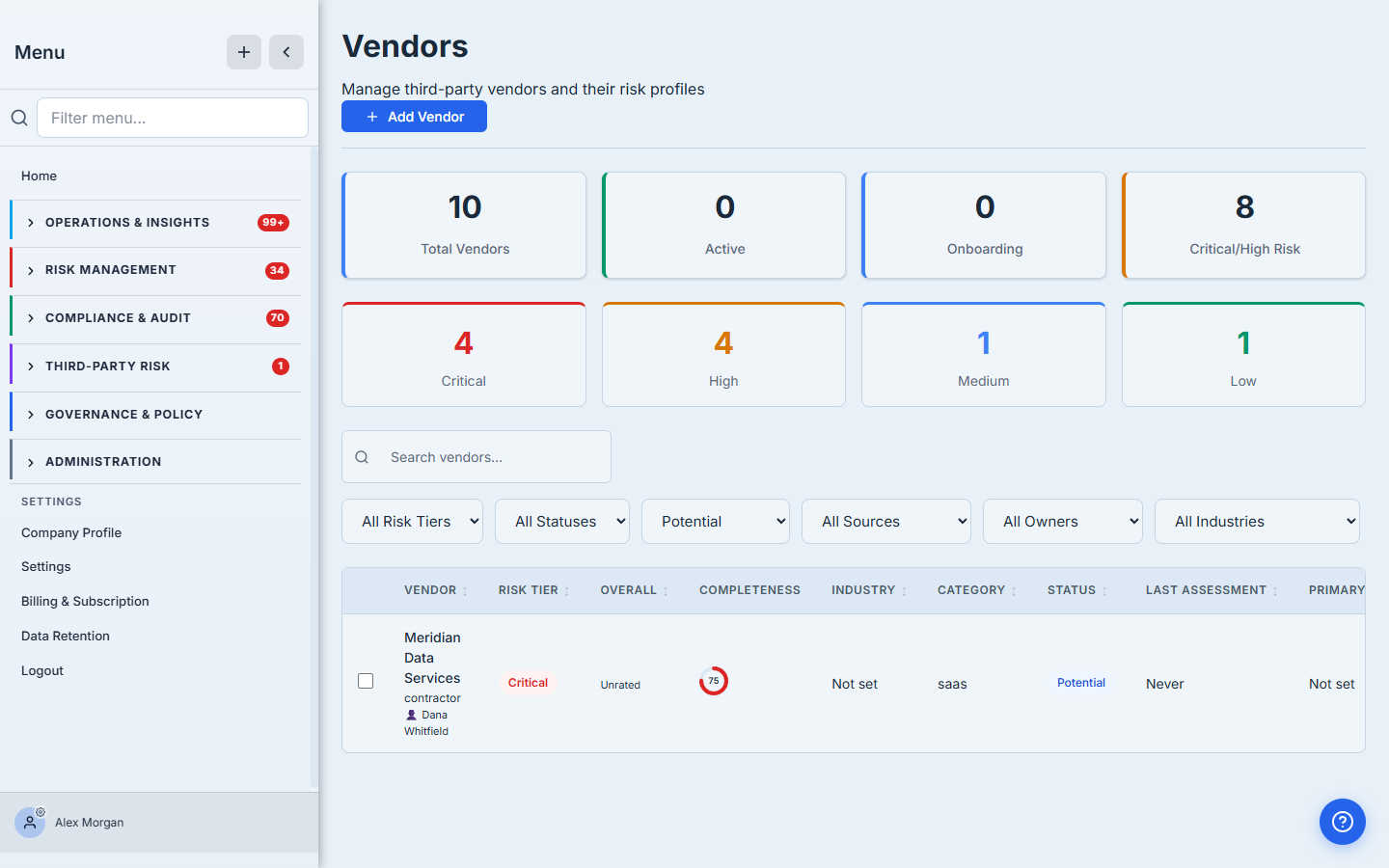Viewport: 1389px width, 868px height.
Task: Open Billing & Subscription
Action: click(x=85, y=601)
